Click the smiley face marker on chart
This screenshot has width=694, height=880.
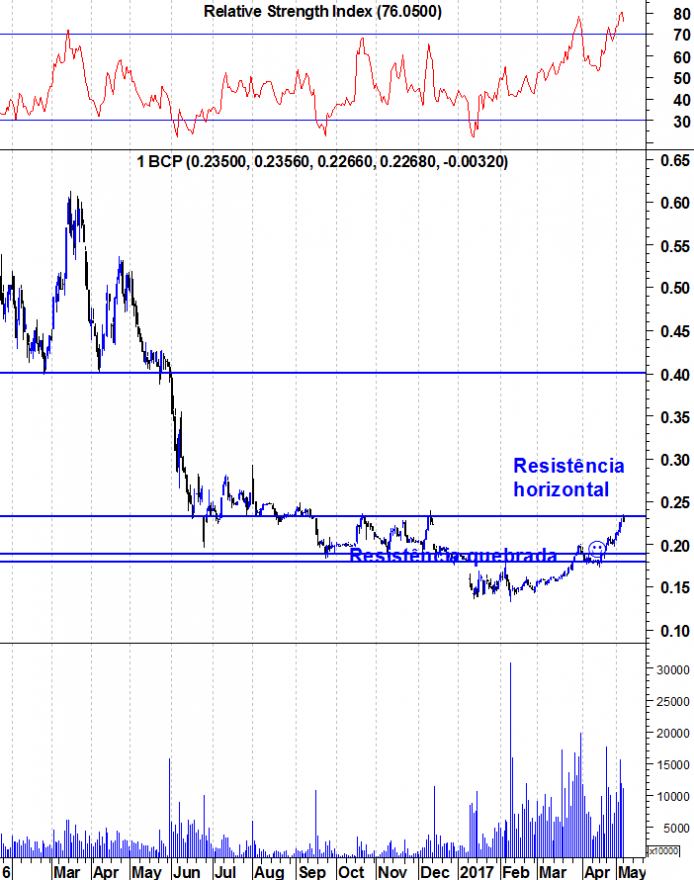click(x=596, y=548)
